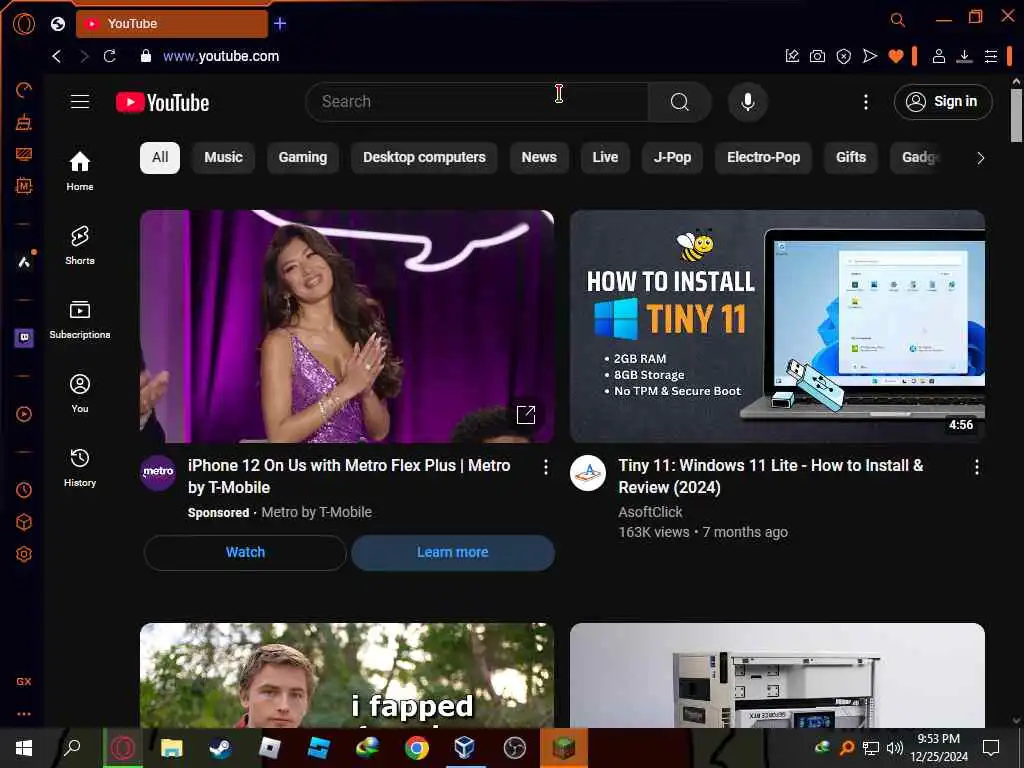Open Windows Start menu
The width and height of the screenshot is (1024, 768).
[24, 748]
